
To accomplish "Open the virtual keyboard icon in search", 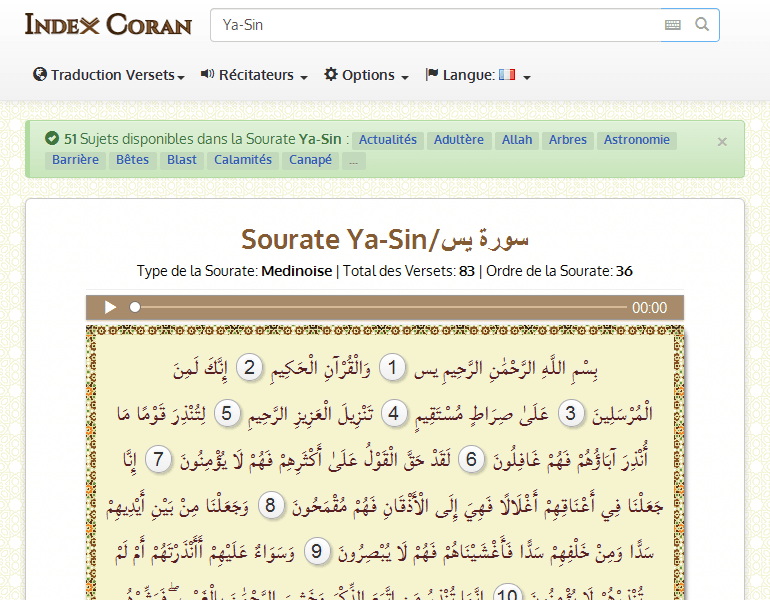I will pyautogui.click(x=673, y=25).
